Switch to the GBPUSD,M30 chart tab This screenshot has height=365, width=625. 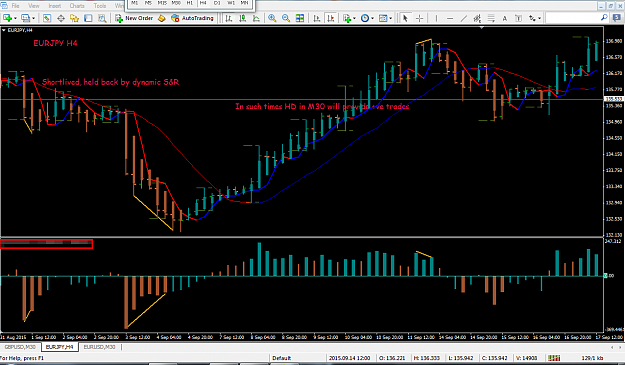(20, 347)
